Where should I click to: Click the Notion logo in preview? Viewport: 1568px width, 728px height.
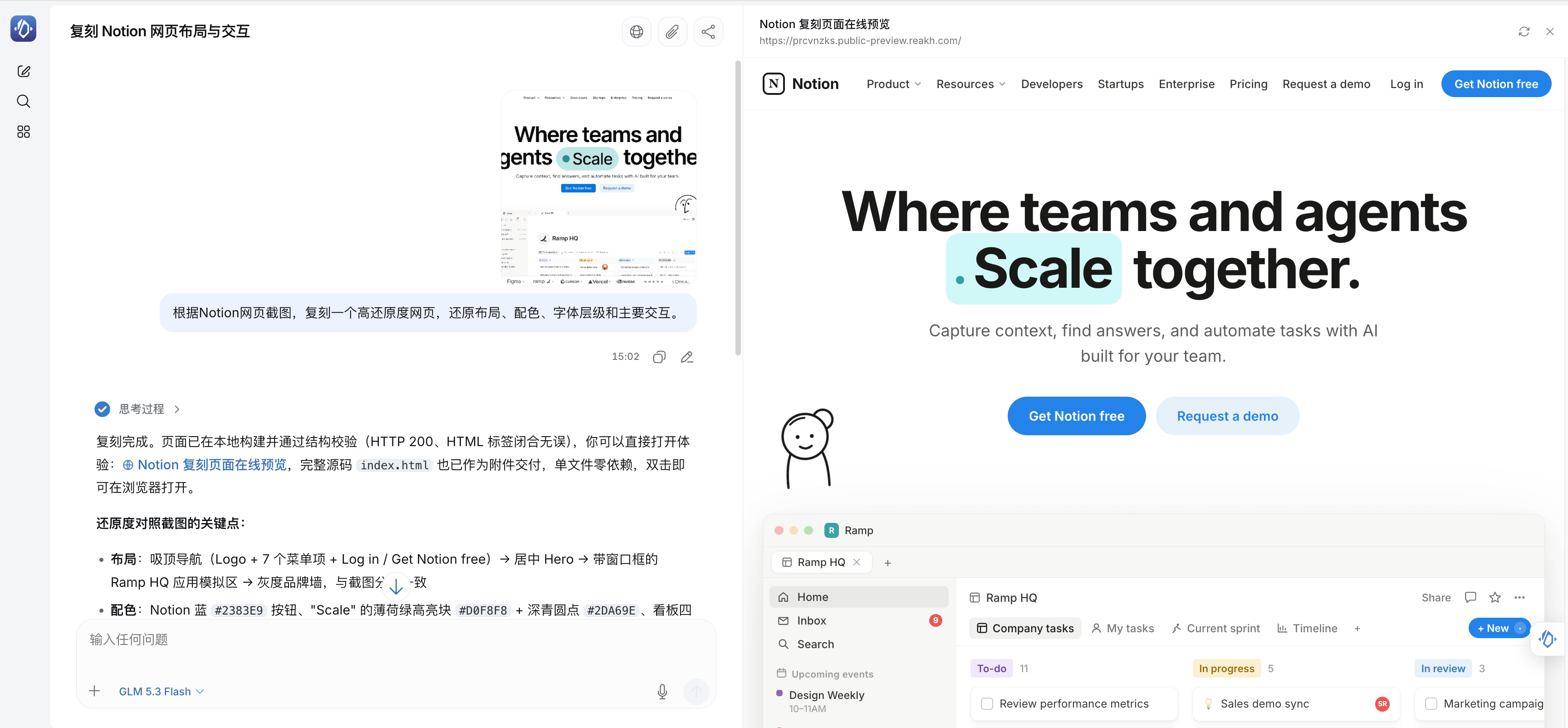click(x=800, y=84)
